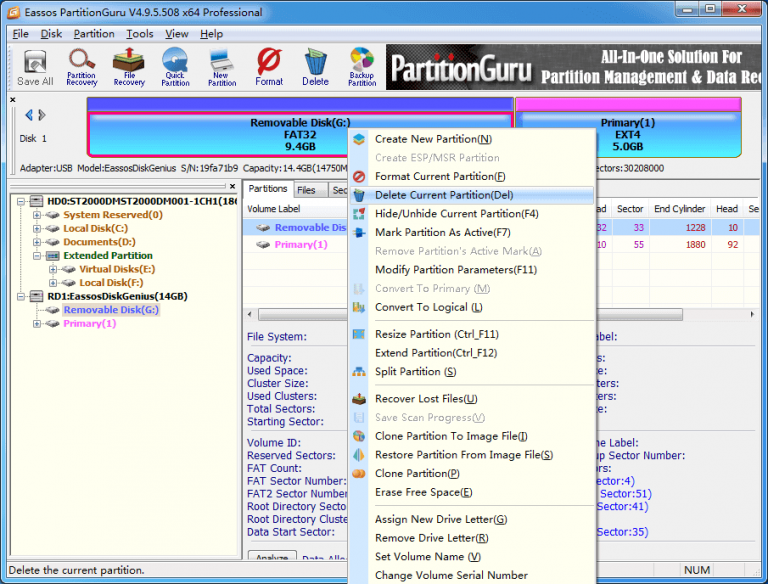Screen dimensions: 768x584
Task: Expand Local Disk(C:) tree node
Action: pyautogui.click(x=37, y=229)
